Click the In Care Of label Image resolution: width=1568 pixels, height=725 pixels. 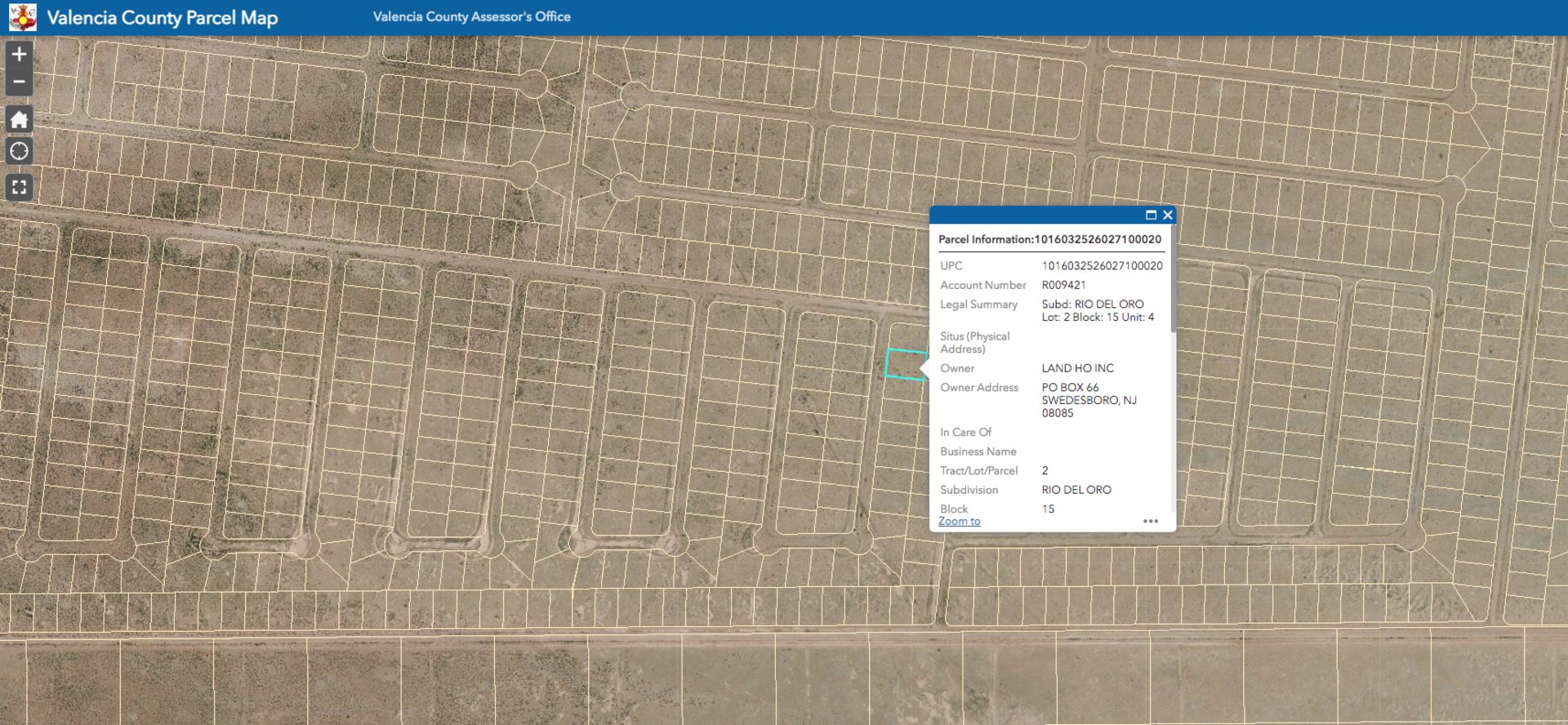(x=965, y=433)
